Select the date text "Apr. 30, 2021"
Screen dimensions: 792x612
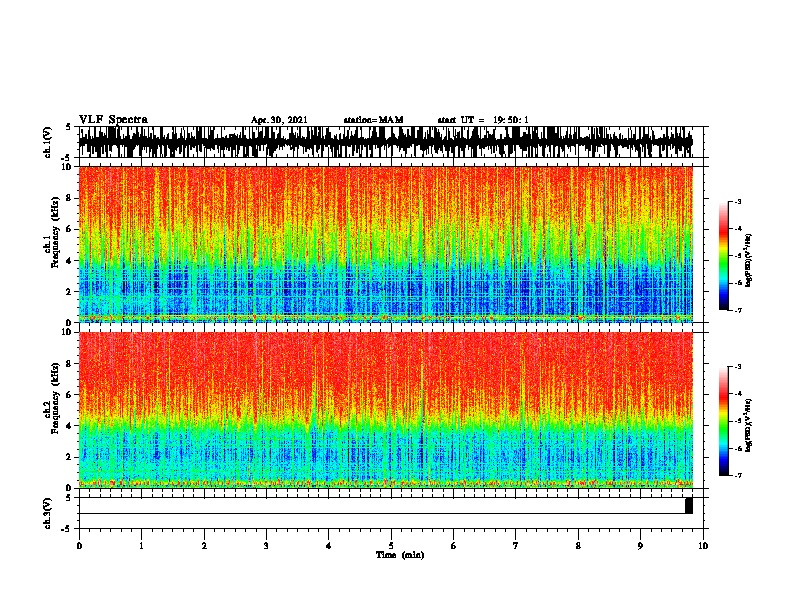[279, 120]
